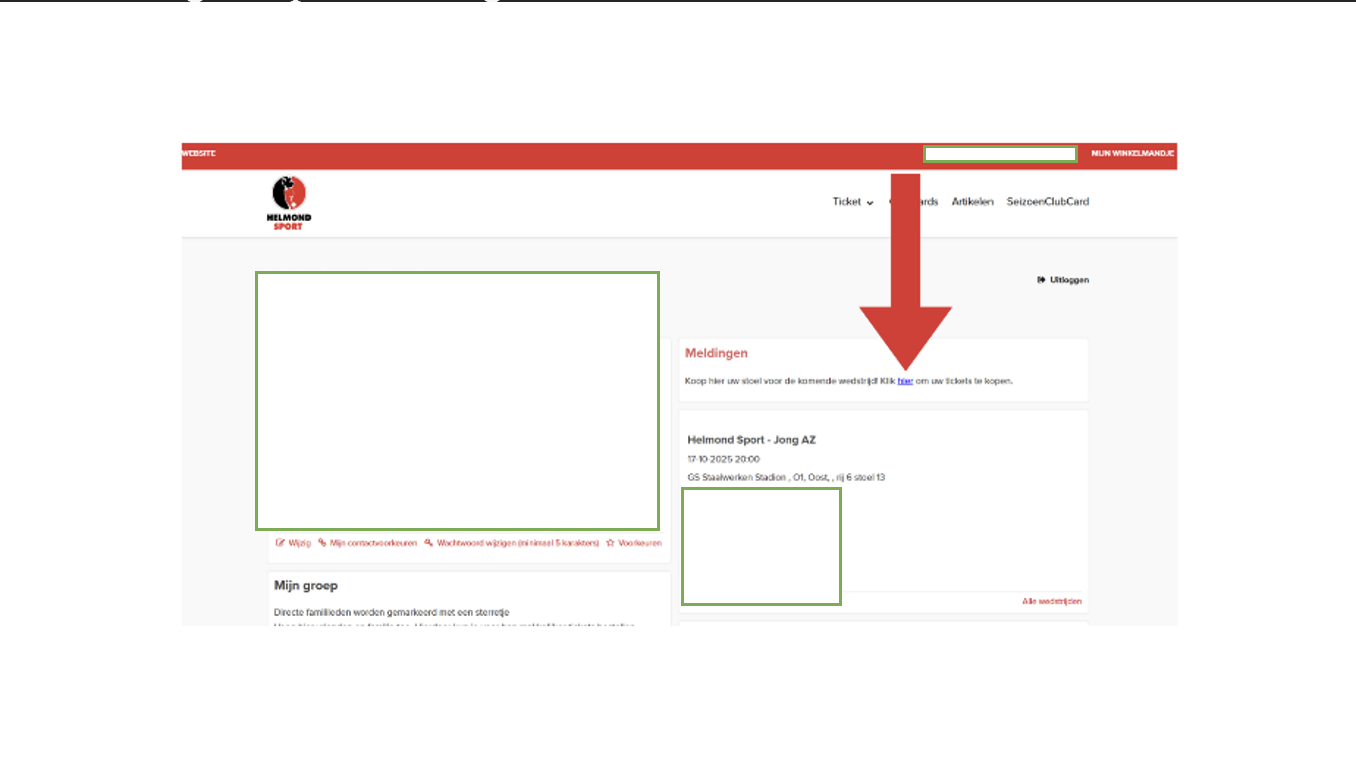1356x766 pixels.
Task: Open Mijn Winkelmandje shopping cart
Action: [x=1132, y=154]
